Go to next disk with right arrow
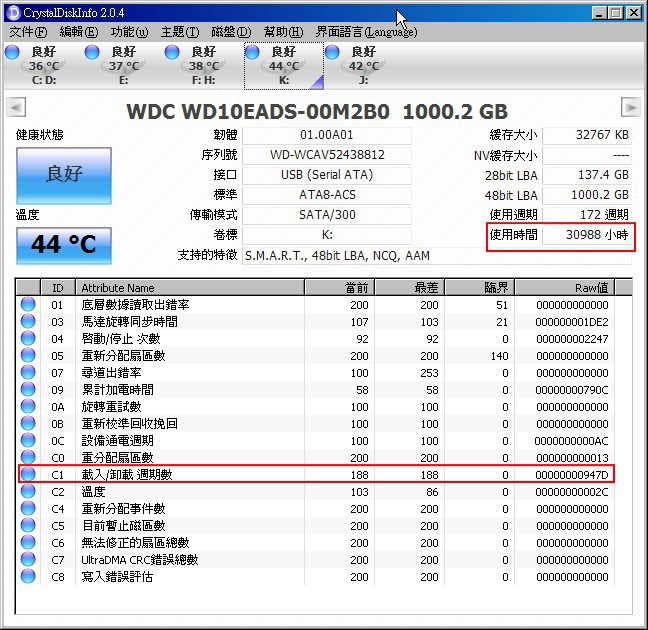This screenshot has width=648, height=630. (631, 107)
